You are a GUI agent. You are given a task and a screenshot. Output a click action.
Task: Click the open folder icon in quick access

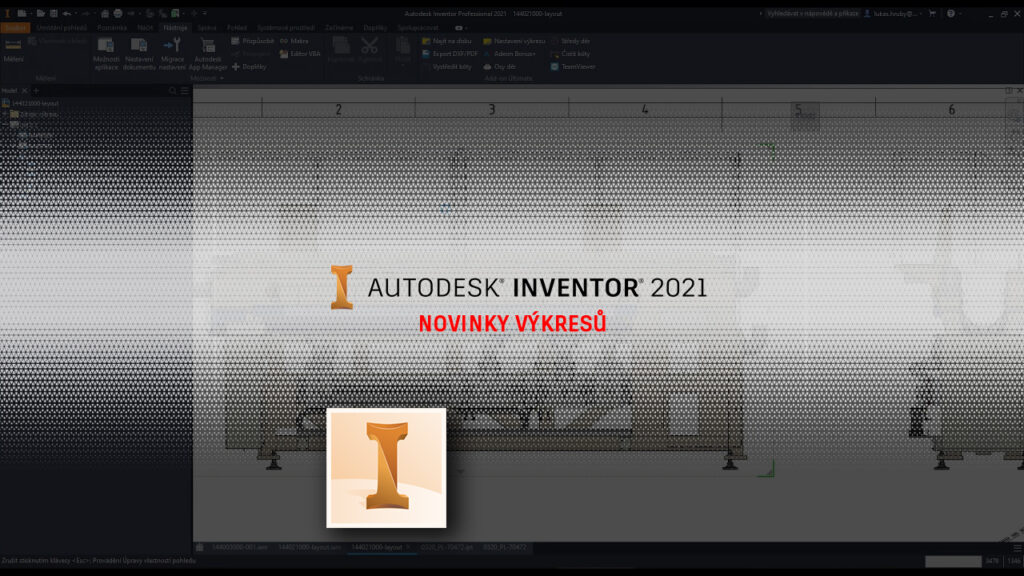[x=40, y=13]
